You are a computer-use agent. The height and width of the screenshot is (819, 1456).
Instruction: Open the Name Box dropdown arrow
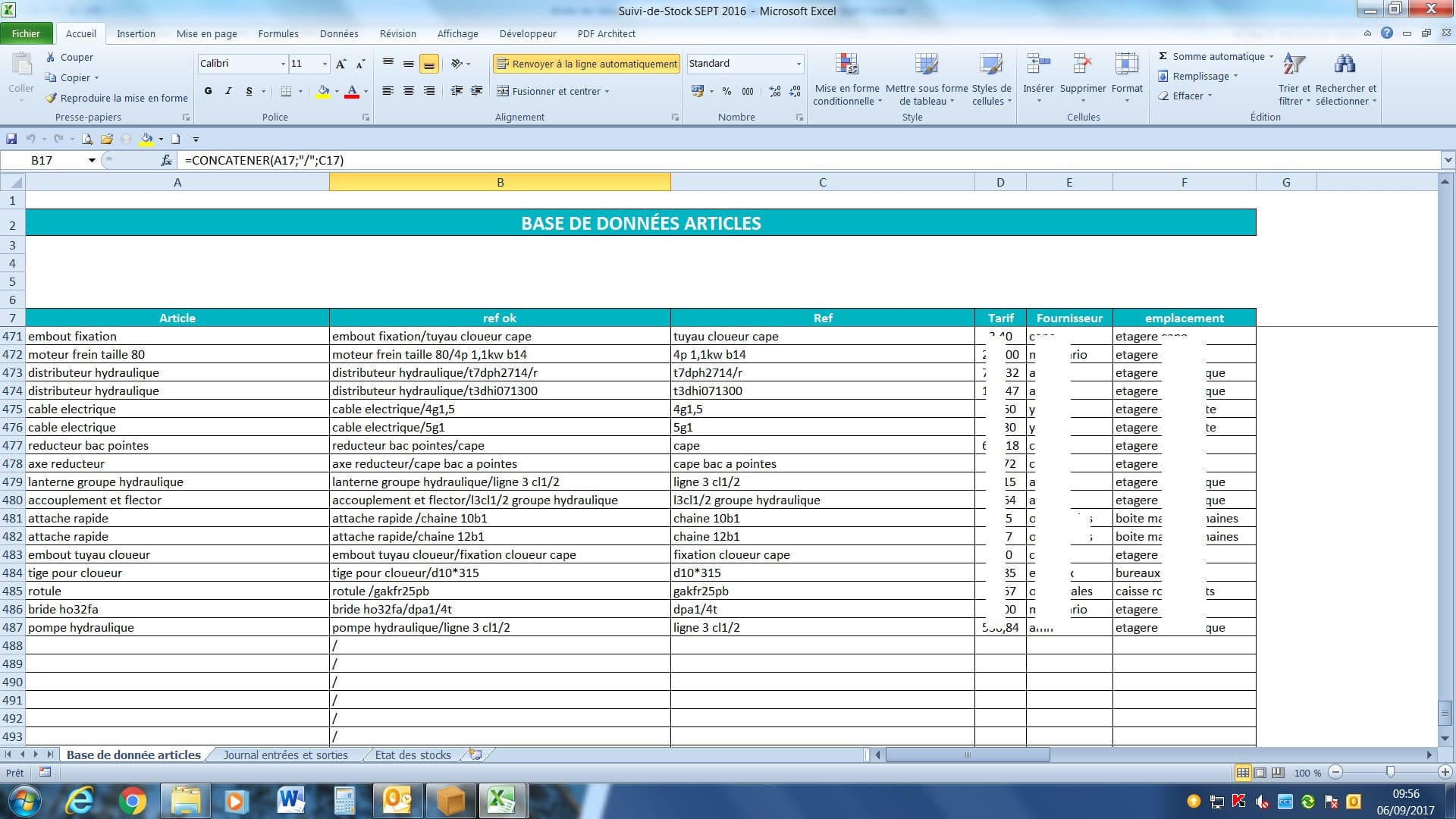pos(92,160)
